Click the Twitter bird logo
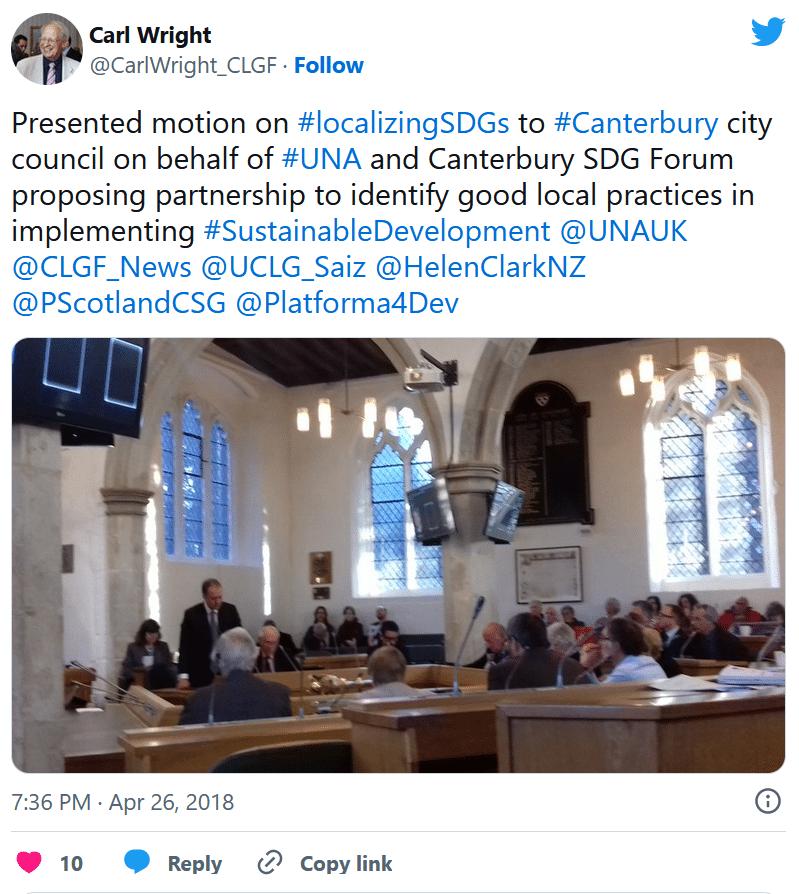This screenshot has height=894, width=799. click(768, 32)
